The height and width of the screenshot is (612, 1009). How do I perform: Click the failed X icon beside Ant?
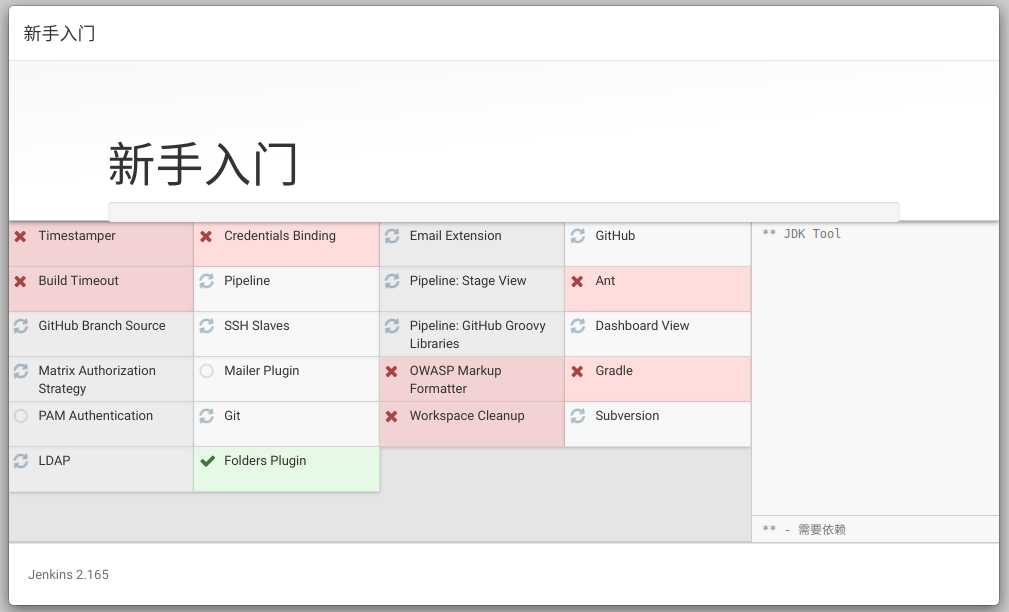(x=577, y=281)
